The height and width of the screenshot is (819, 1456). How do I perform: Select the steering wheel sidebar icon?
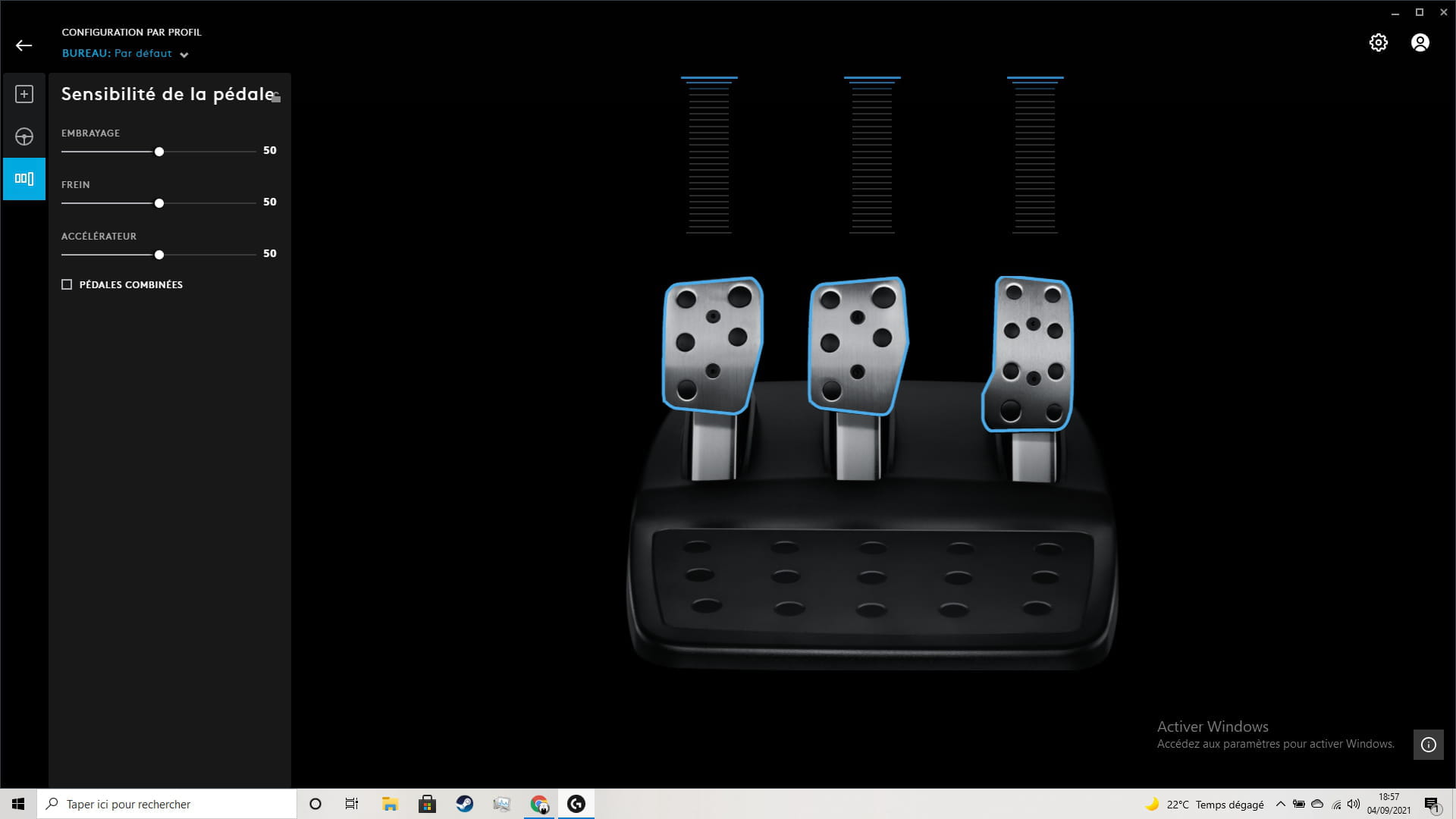coord(24,136)
